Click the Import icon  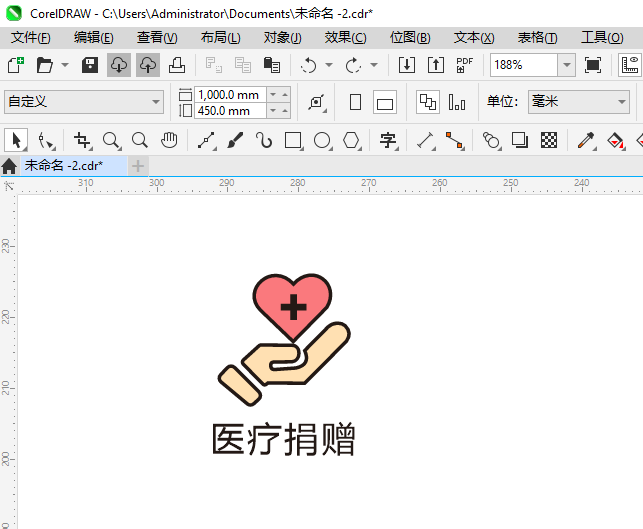(x=407, y=65)
